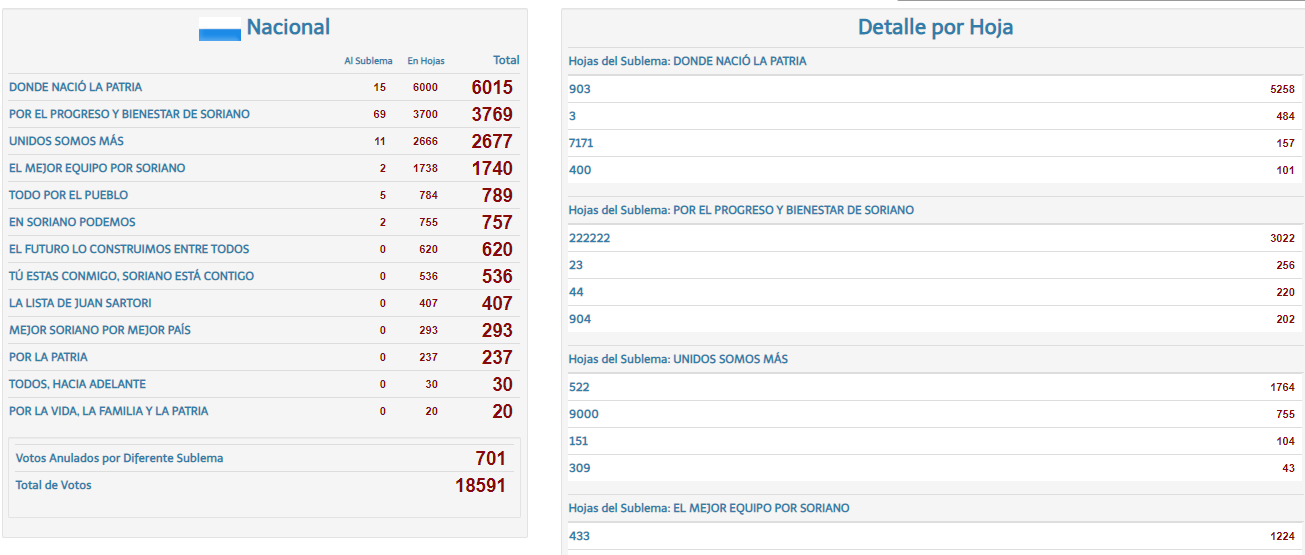Click EN SORIANO PODEMOS entry
The height and width of the screenshot is (555, 1305).
[72, 222]
